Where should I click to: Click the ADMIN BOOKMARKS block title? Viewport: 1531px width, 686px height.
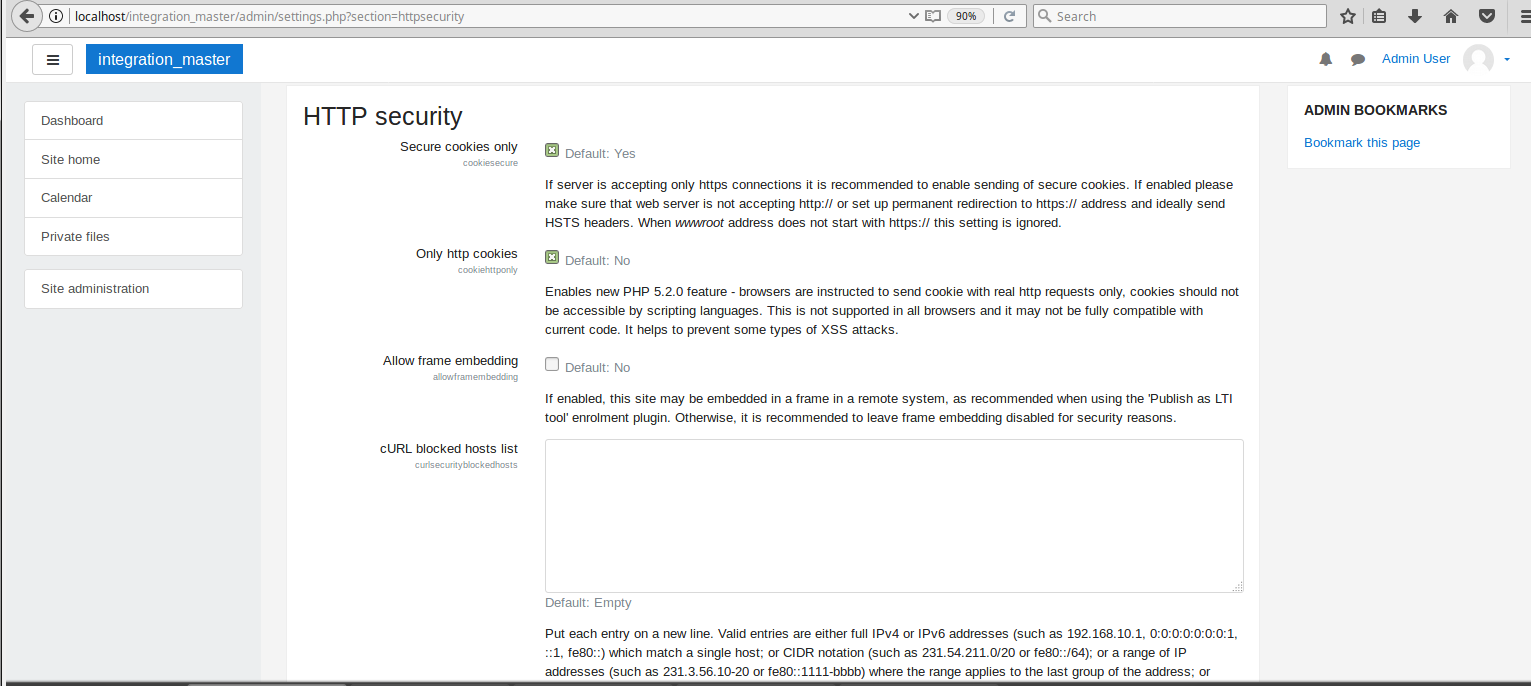click(1376, 110)
